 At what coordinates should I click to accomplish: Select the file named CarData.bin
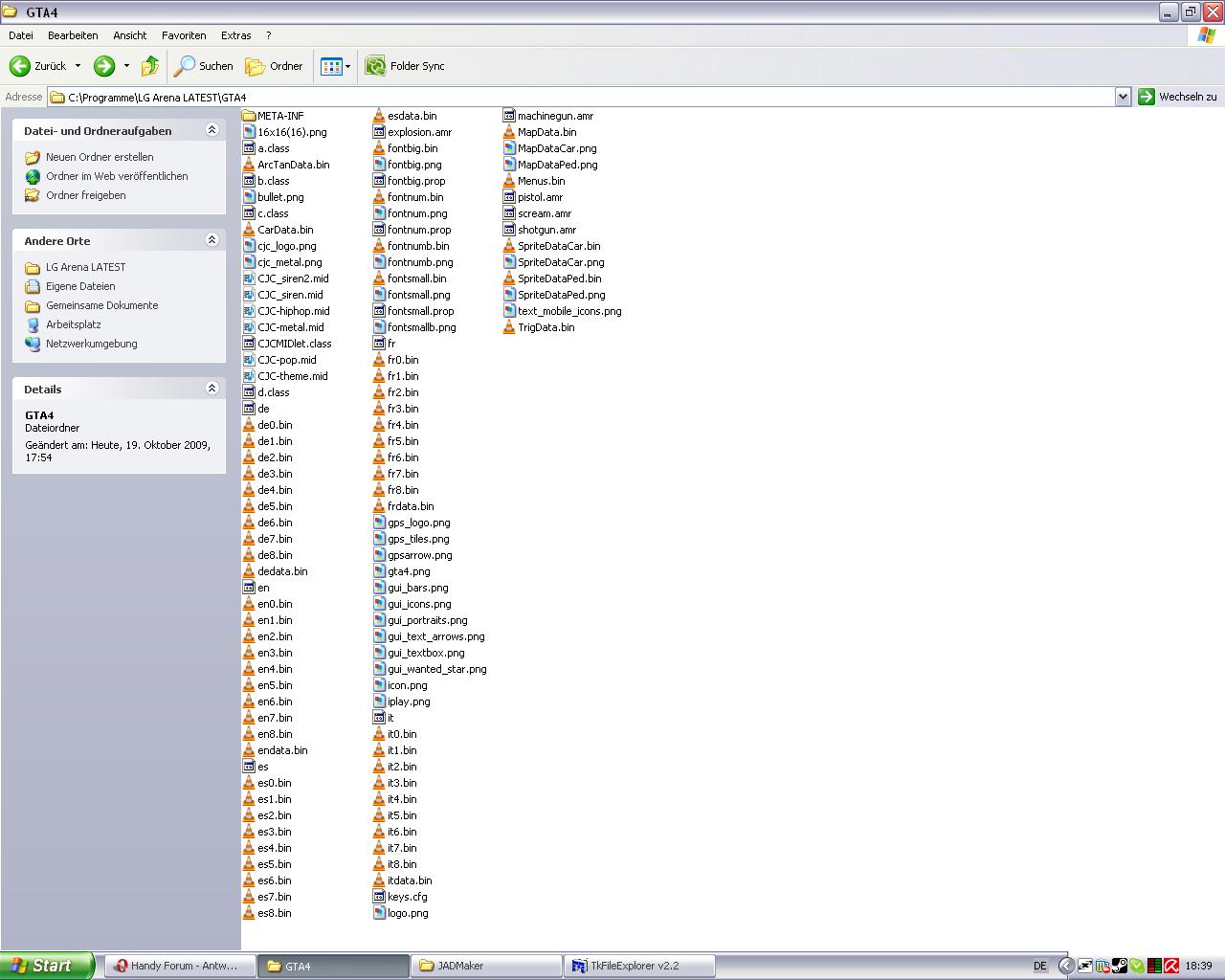pos(285,230)
